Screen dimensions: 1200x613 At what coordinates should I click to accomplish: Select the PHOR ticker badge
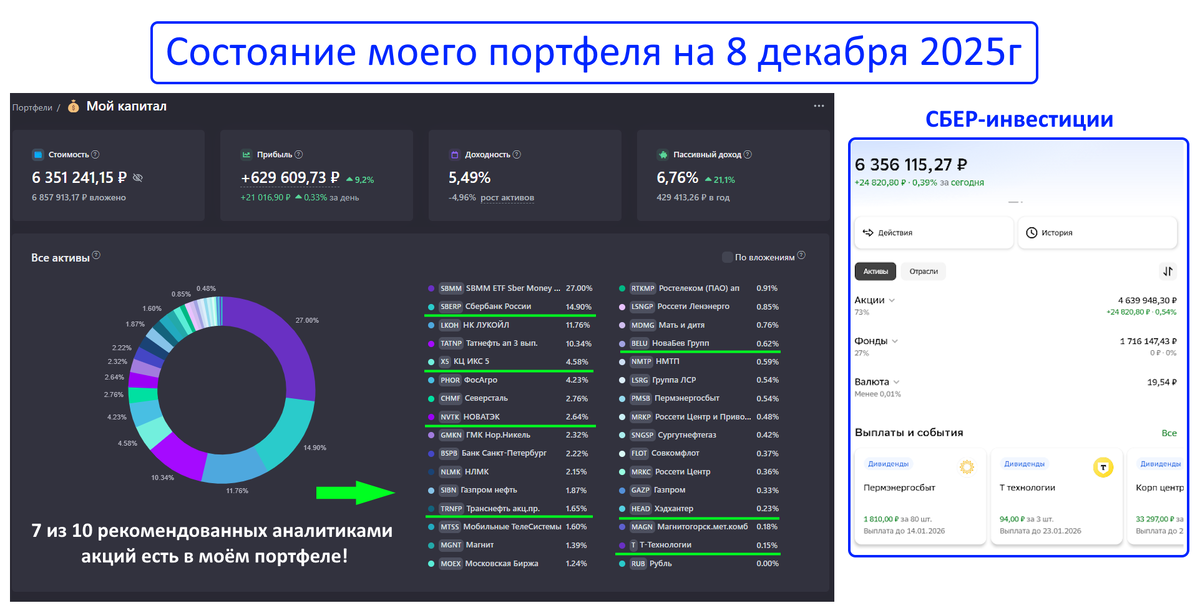click(x=451, y=380)
